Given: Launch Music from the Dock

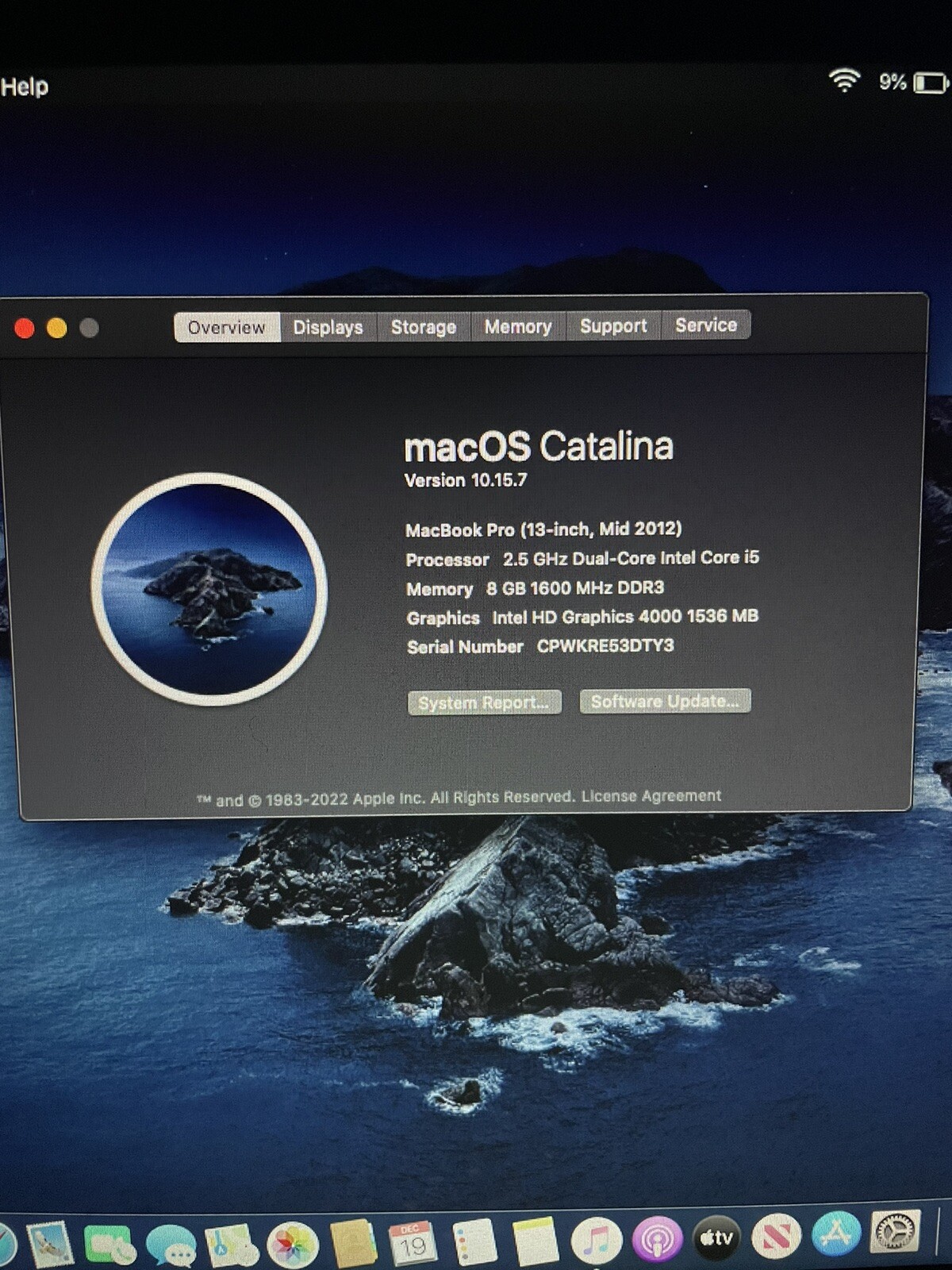Looking at the screenshot, I should coord(597,1241).
